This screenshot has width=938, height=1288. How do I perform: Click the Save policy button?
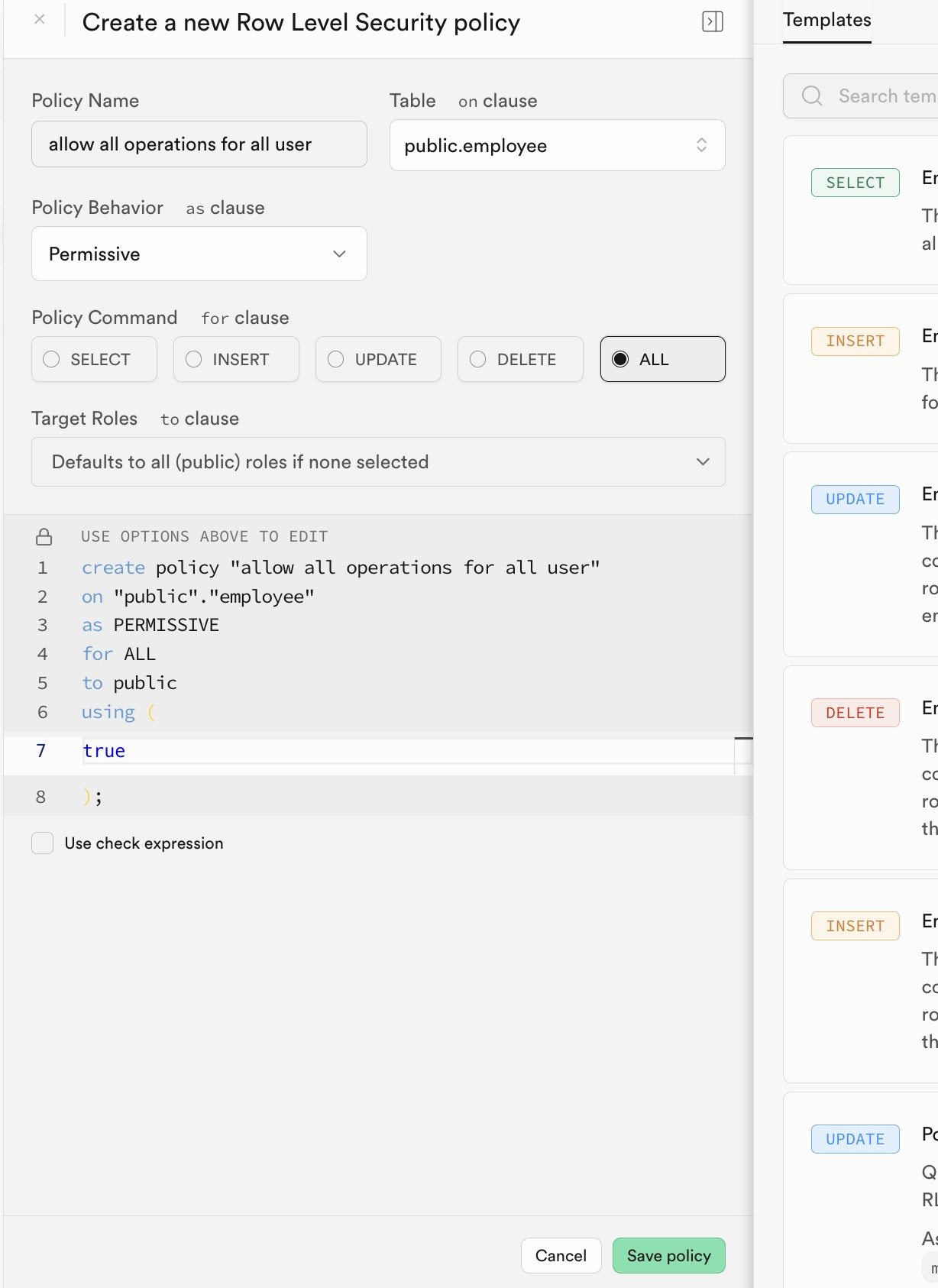click(668, 1255)
